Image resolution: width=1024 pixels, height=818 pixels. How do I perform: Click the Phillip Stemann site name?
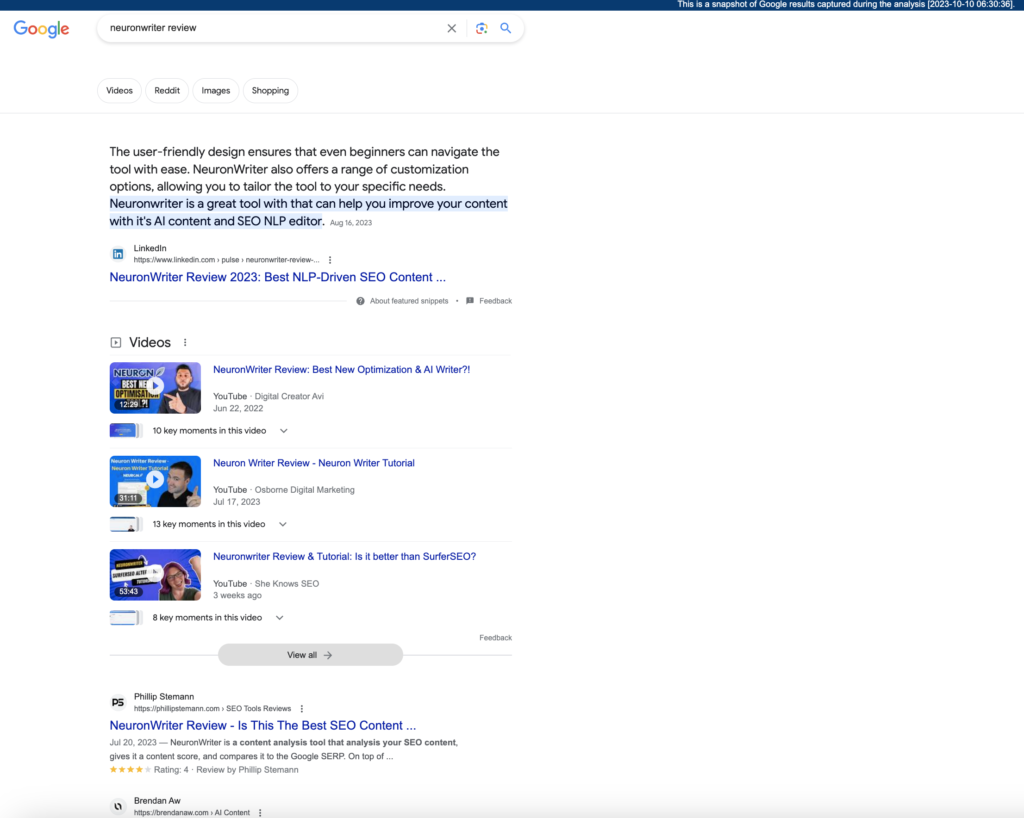click(x=164, y=697)
